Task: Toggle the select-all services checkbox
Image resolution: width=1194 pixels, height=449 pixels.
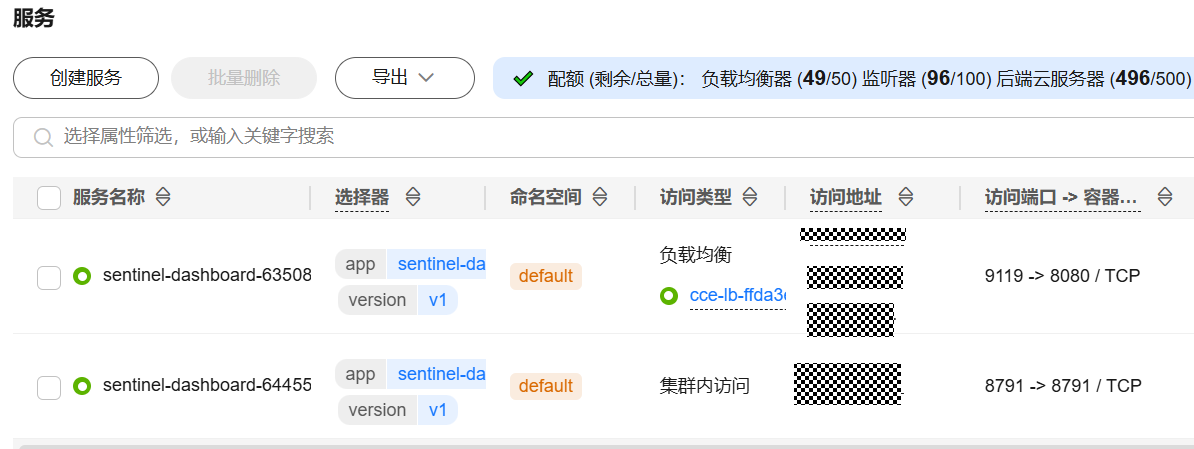Action: tap(49, 198)
